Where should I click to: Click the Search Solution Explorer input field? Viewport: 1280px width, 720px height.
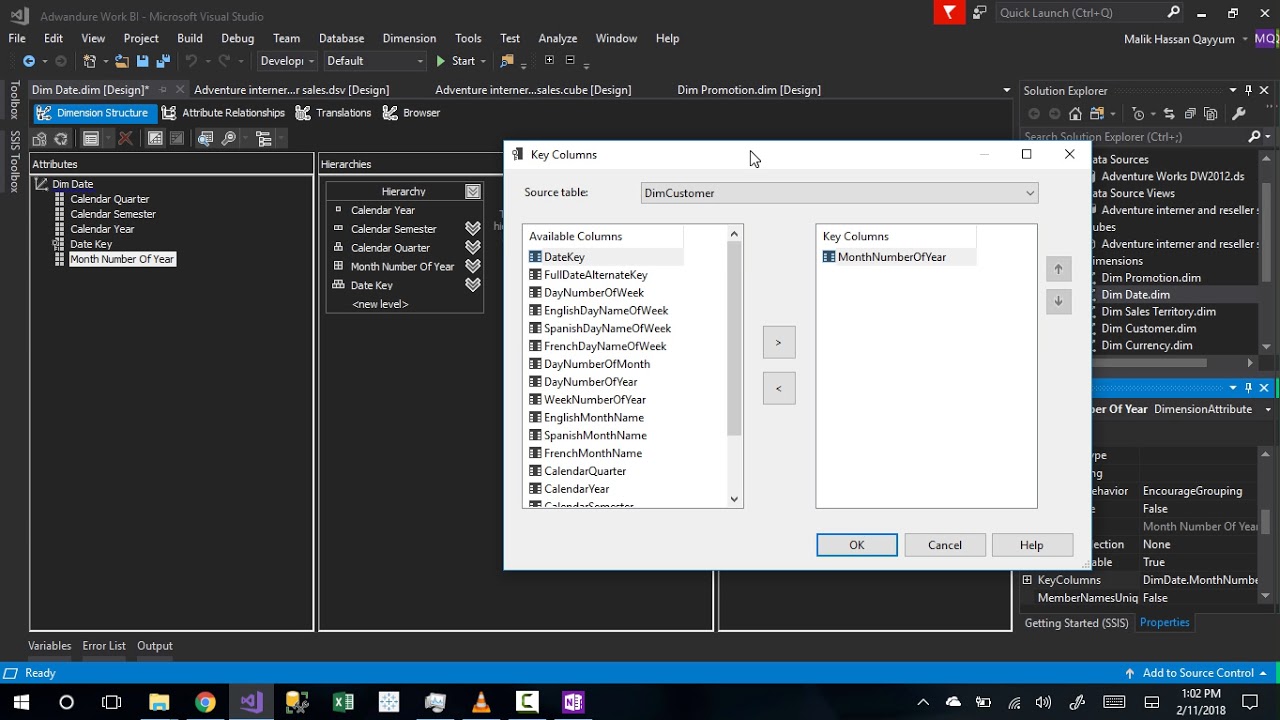1134,136
